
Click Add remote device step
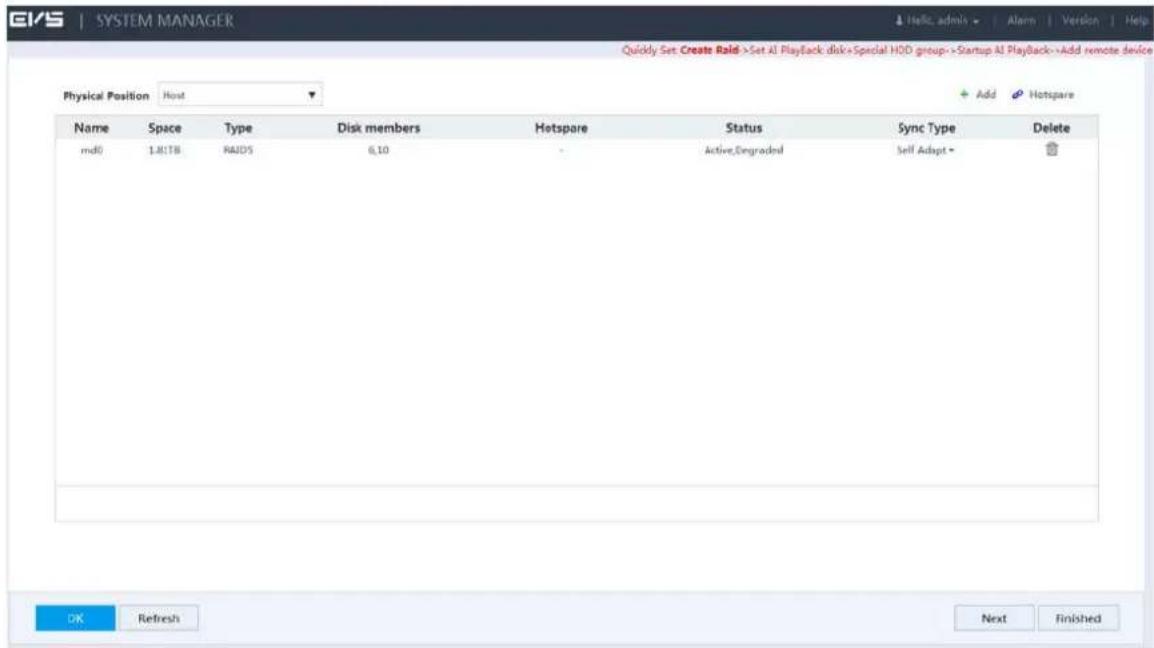[1105, 50]
